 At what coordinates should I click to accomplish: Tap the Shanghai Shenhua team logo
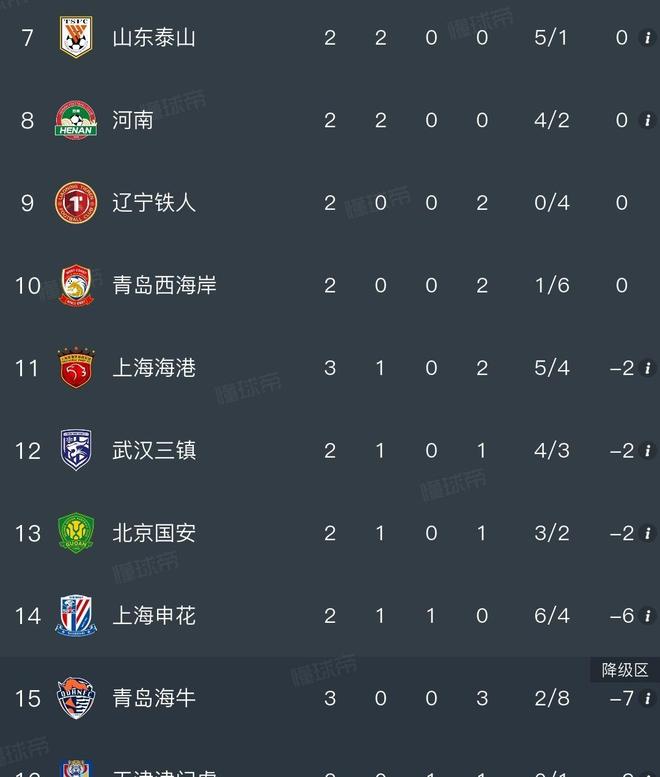click(75, 616)
